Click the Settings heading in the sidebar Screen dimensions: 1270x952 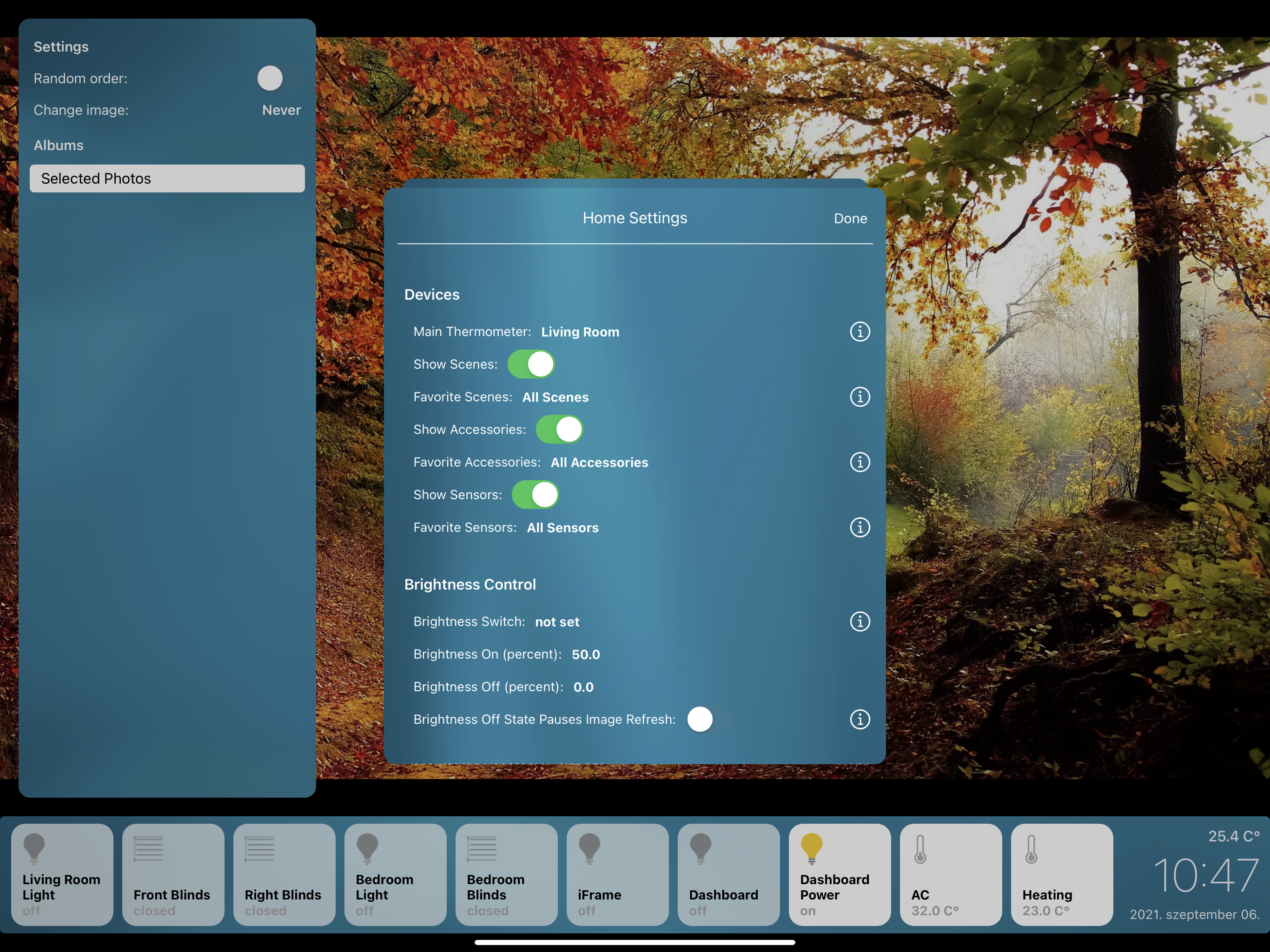[61, 47]
